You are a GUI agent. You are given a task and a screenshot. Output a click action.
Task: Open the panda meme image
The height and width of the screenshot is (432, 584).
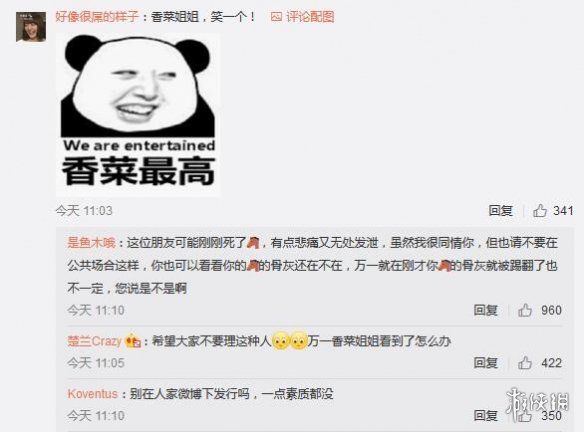138,115
